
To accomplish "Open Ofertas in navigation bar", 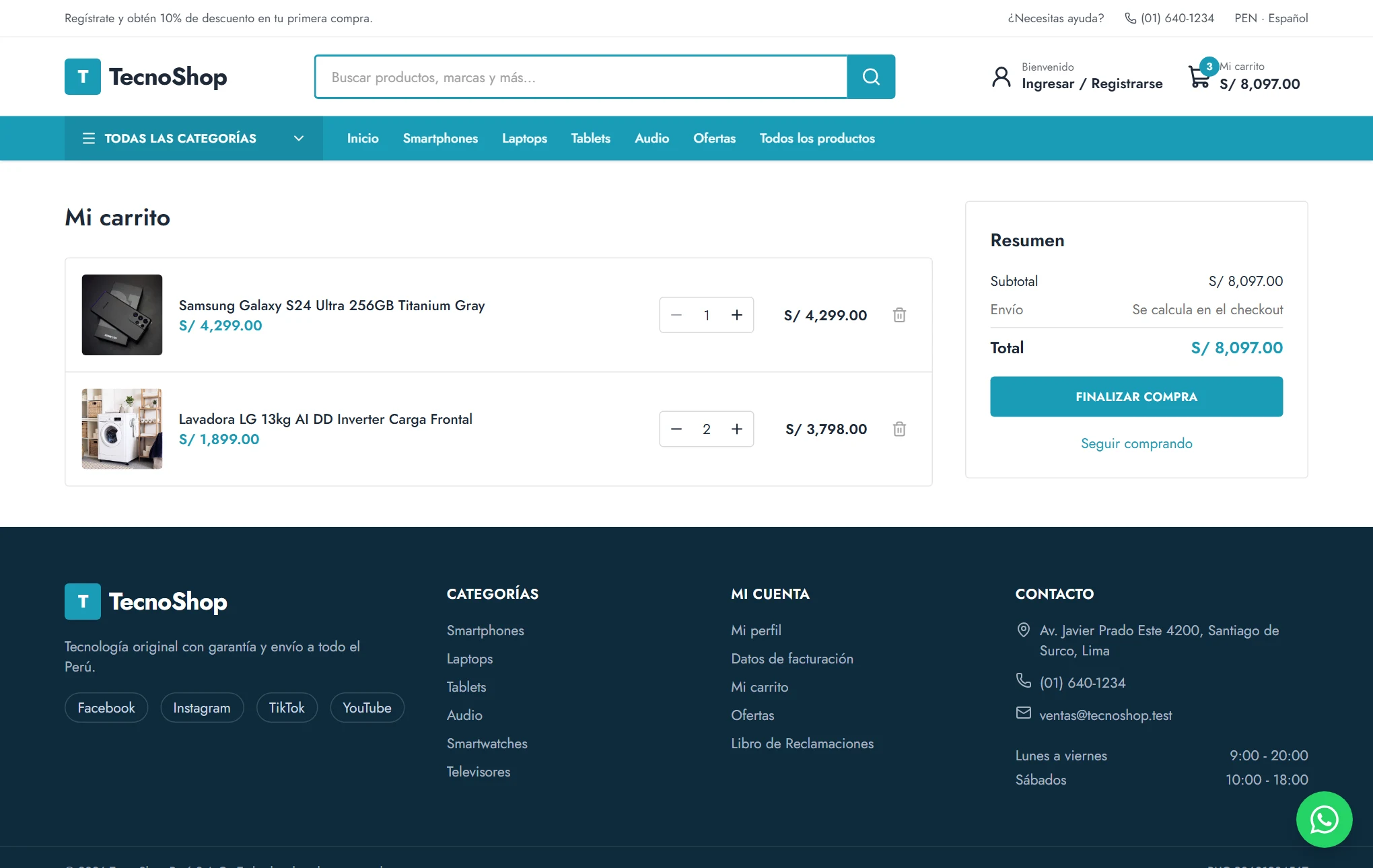I will [714, 138].
